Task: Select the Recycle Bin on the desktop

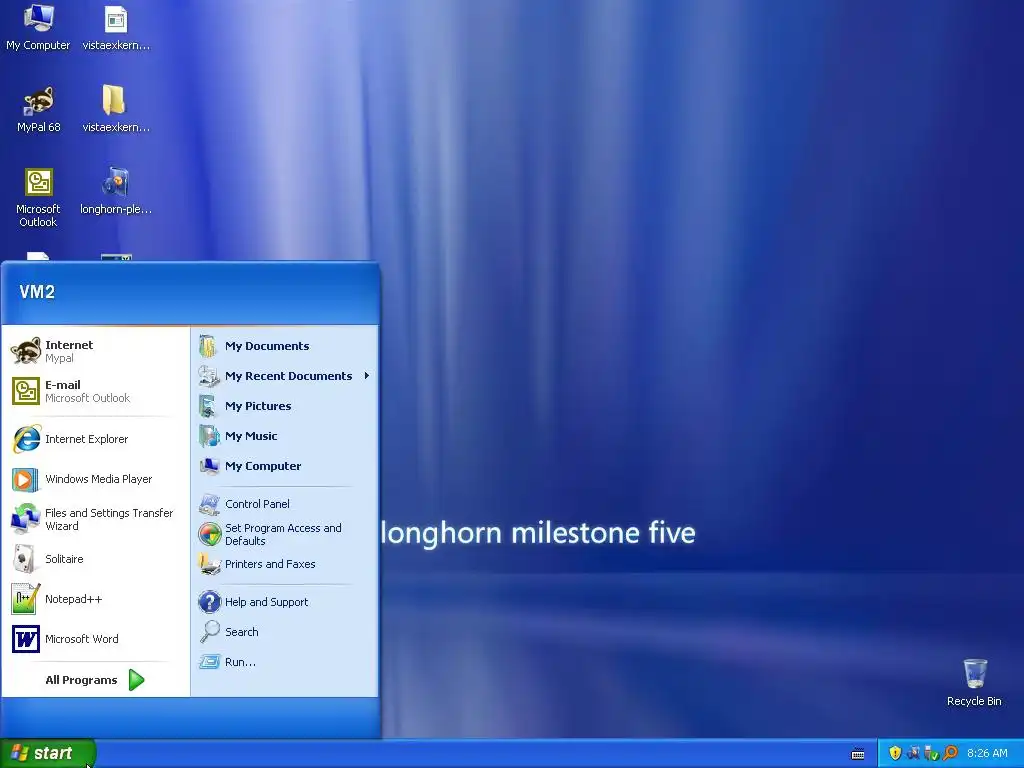Action: 974,682
